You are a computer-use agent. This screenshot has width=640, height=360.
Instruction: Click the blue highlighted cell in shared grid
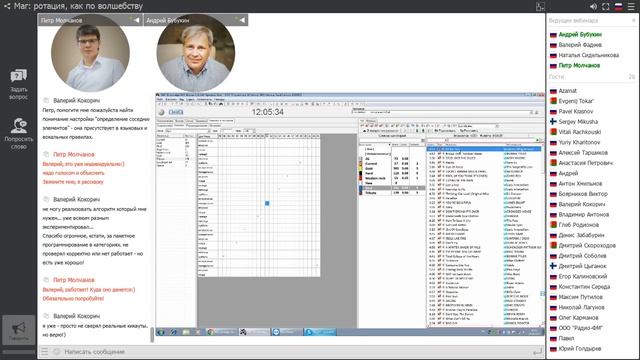pyautogui.click(x=267, y=203)
